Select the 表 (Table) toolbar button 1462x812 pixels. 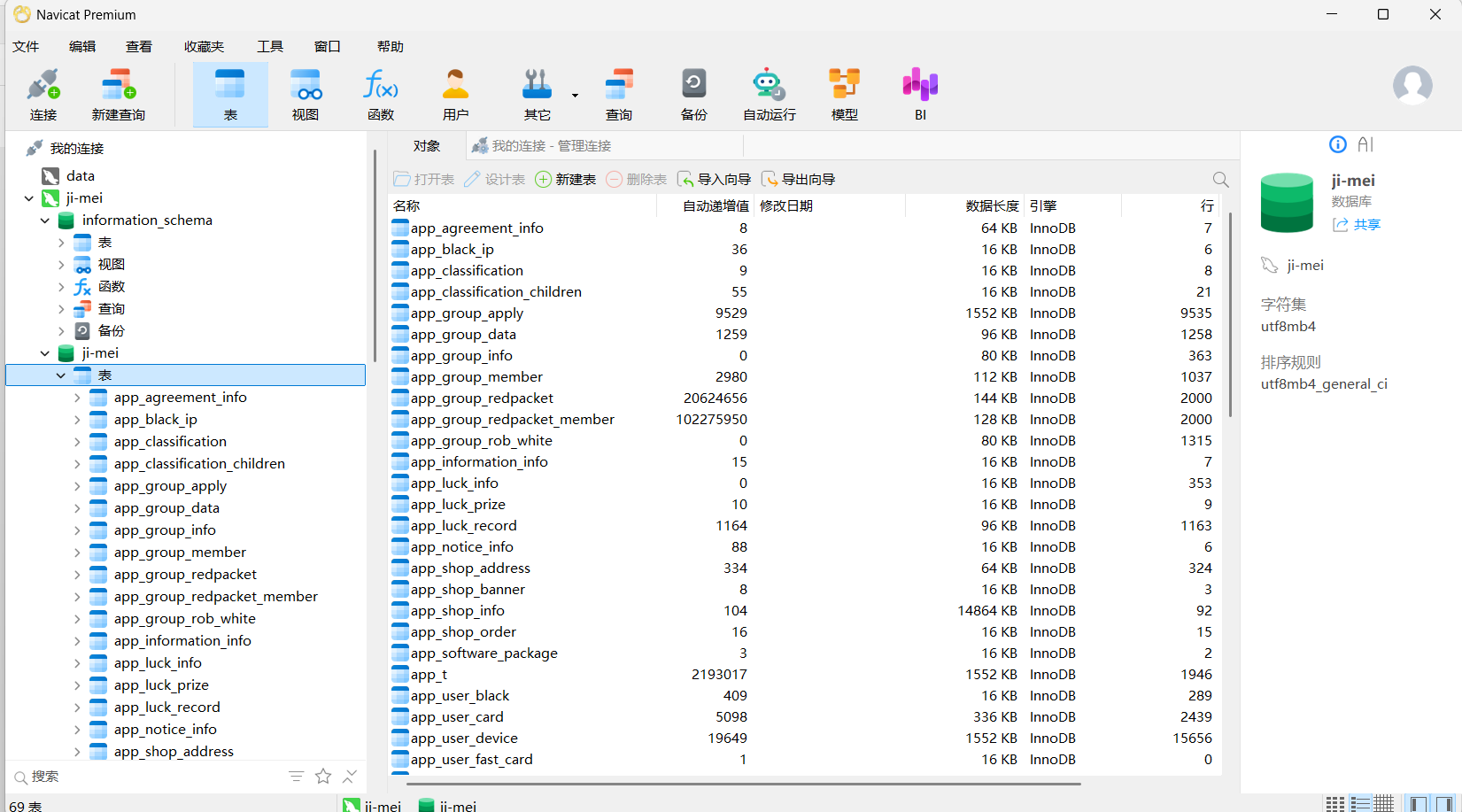230,95
